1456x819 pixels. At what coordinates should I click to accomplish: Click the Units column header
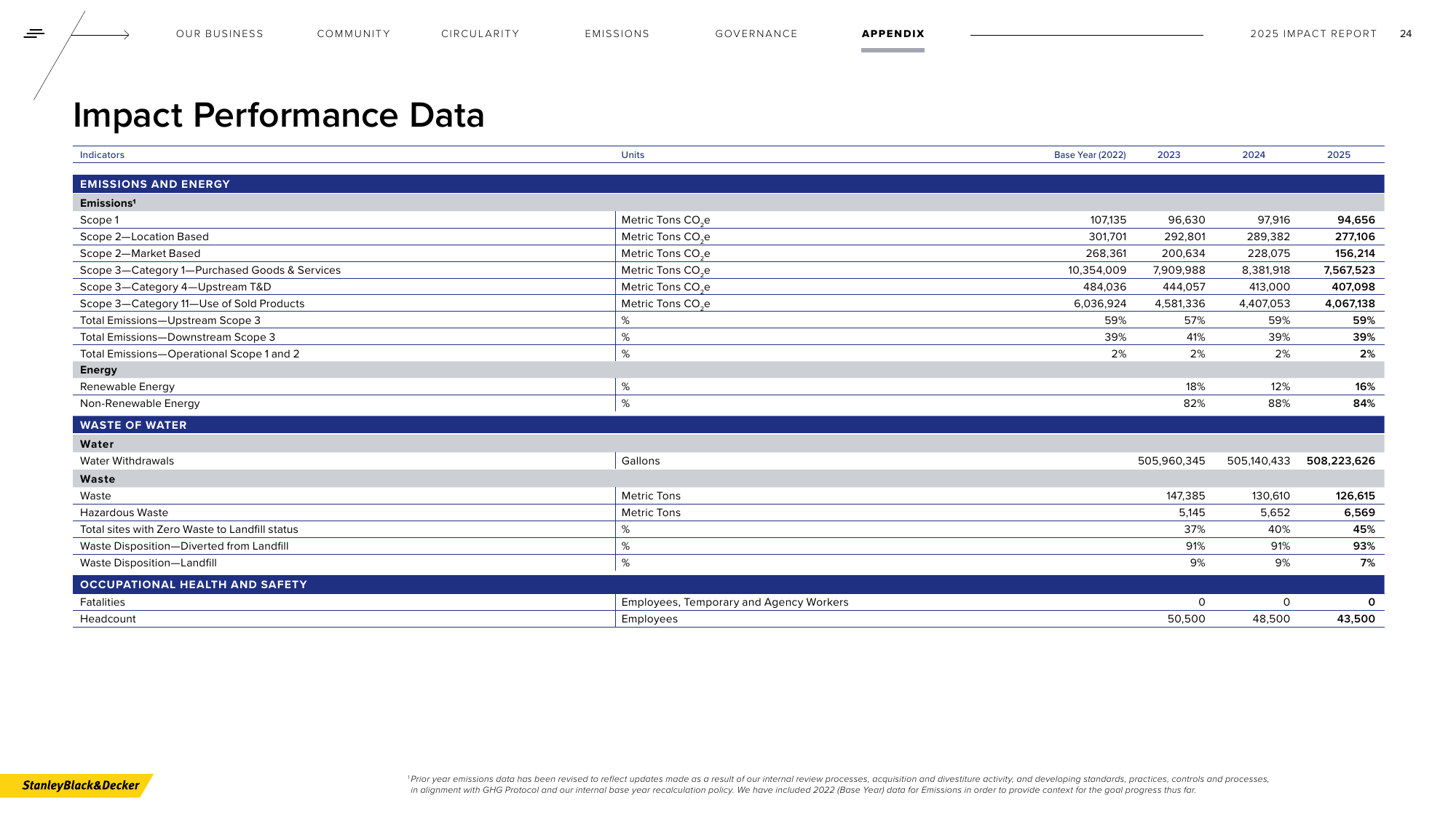[x=633, y=155]
